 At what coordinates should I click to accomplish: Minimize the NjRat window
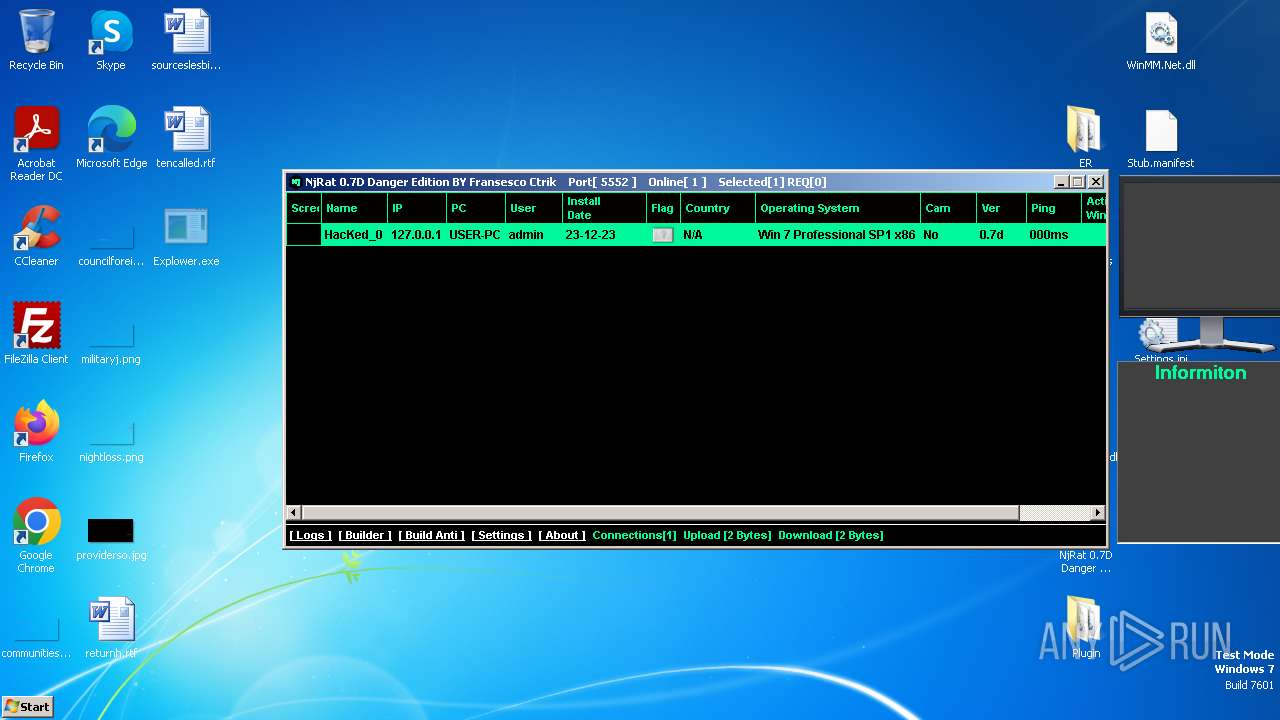click(x=1062, y=182)
